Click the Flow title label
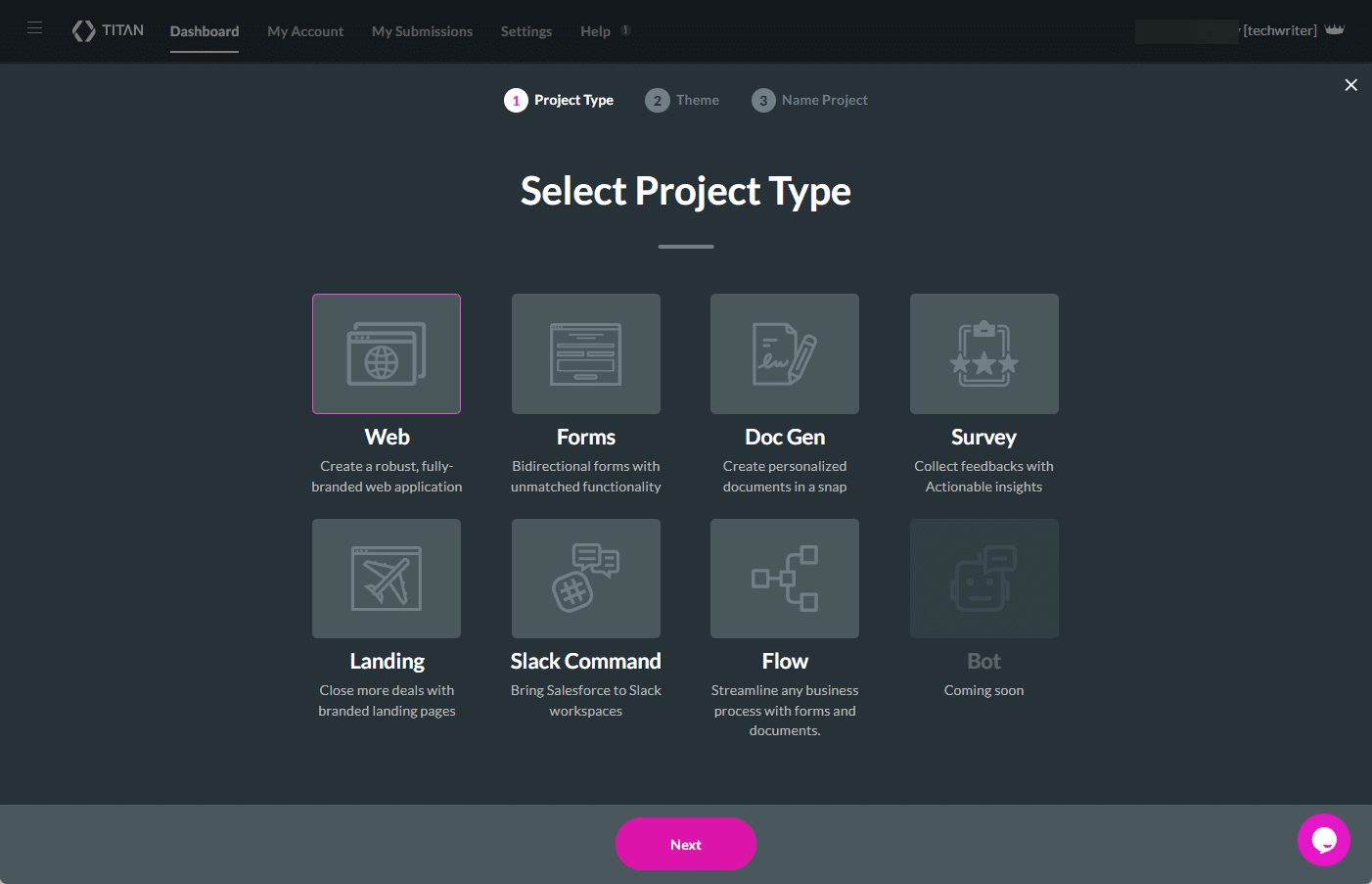1372x884 pixels. pyautogui.click(x=785, y=661)
